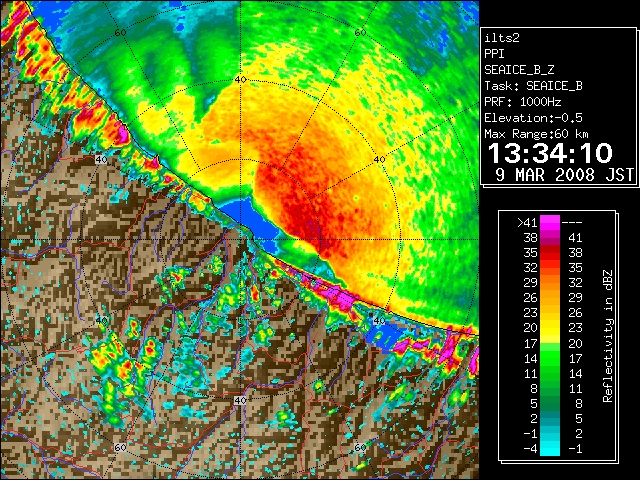The width and height of the screenshot is (640, 480).
Task: Click the "---" label beside the magenta swatch
Action: 572,222
